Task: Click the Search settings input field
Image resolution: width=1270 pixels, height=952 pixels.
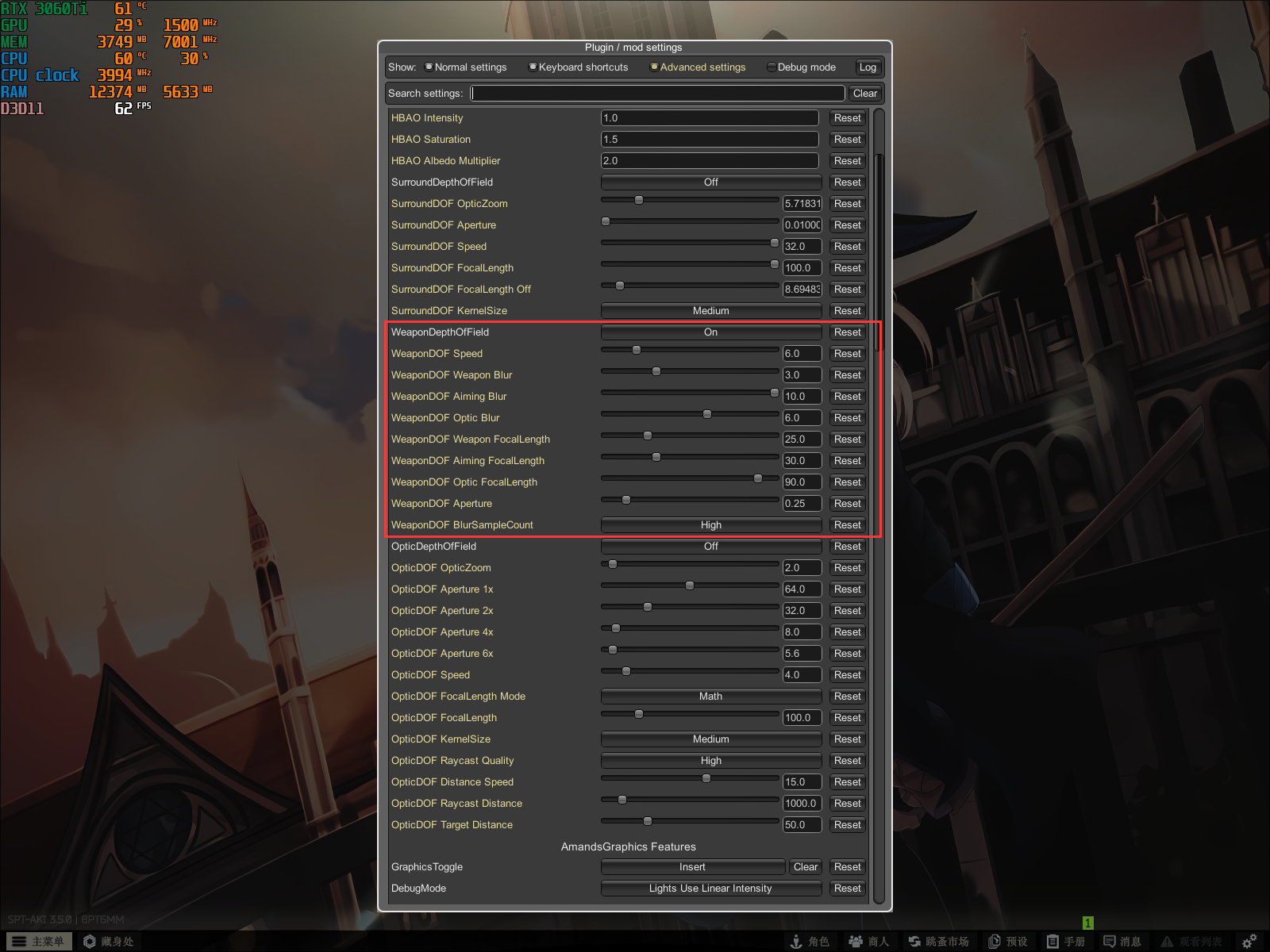Action: tap(657, 94)
